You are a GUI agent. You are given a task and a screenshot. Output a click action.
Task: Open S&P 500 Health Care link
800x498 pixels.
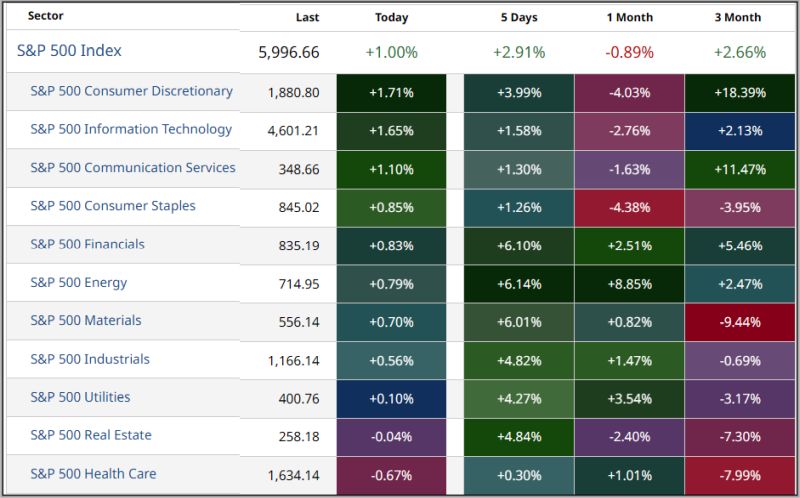click(93, 474)
